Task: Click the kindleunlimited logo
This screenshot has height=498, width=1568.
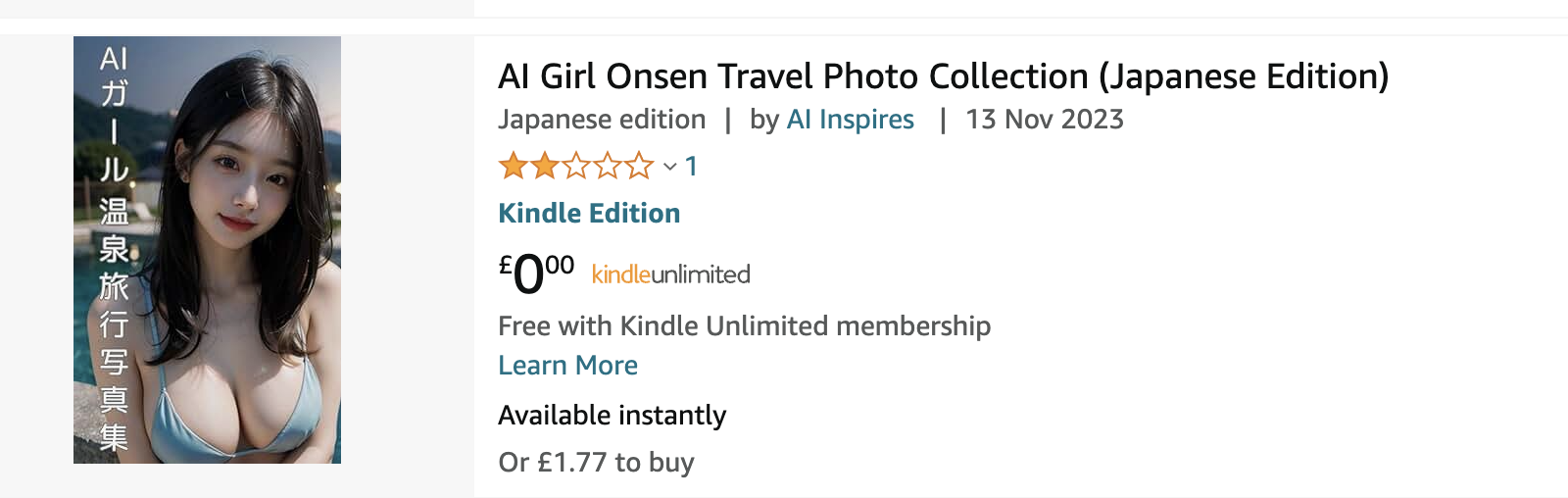Action: pyautogui.click(x=671, y=274)
